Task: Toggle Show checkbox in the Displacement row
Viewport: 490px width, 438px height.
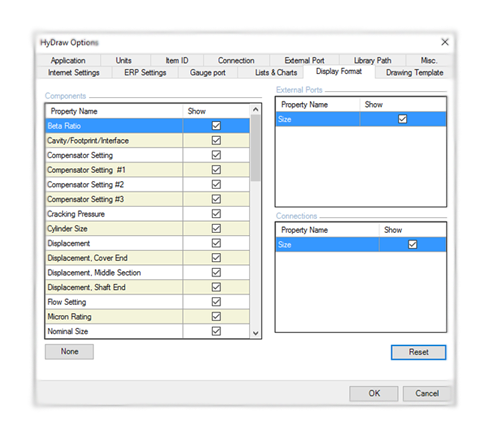Action: point(216,243)
